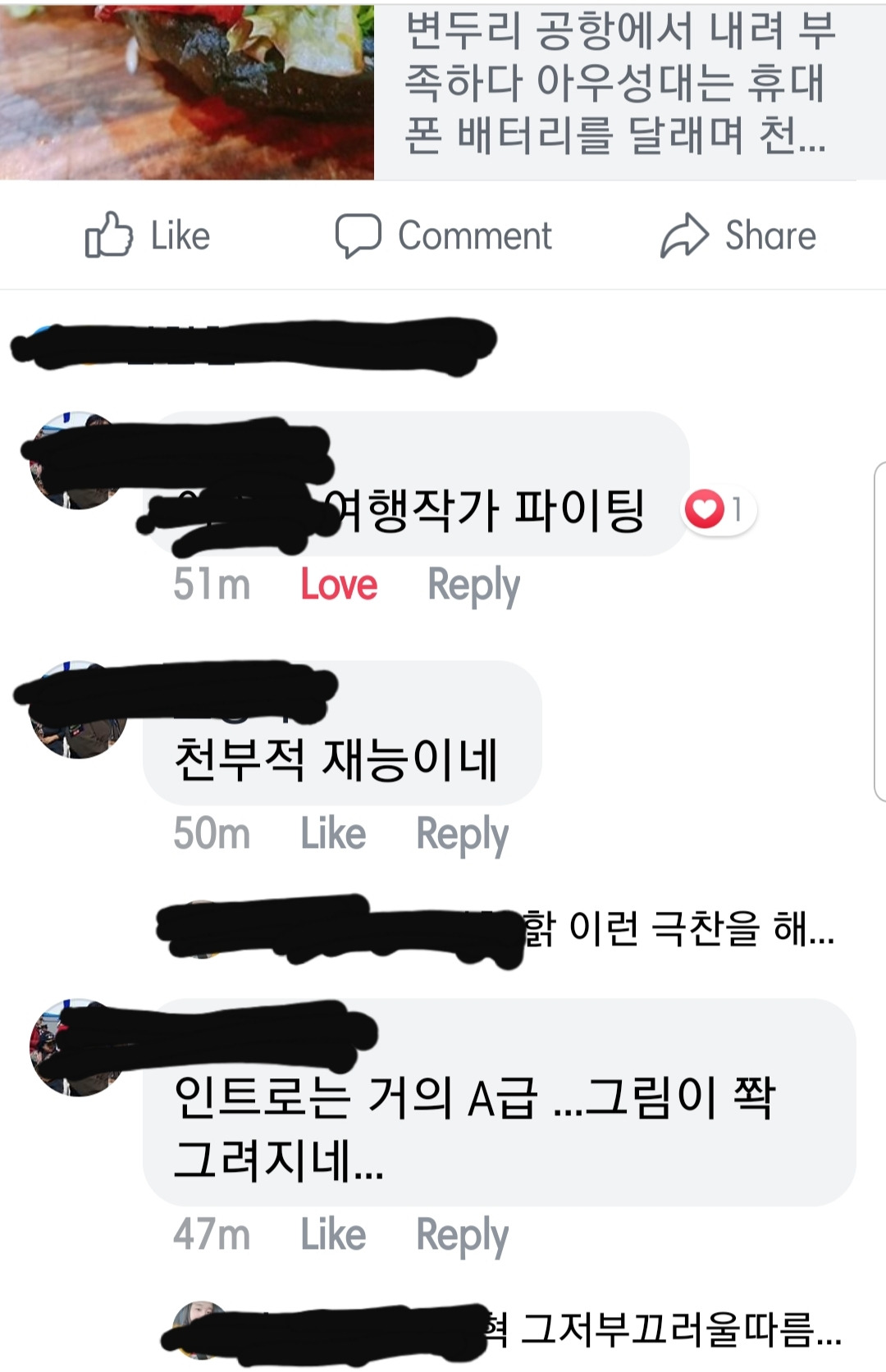Viewport: 886px width, 1372px height.
Task: Tap the Share arrow icon
Action: click(x=684, y=235)
